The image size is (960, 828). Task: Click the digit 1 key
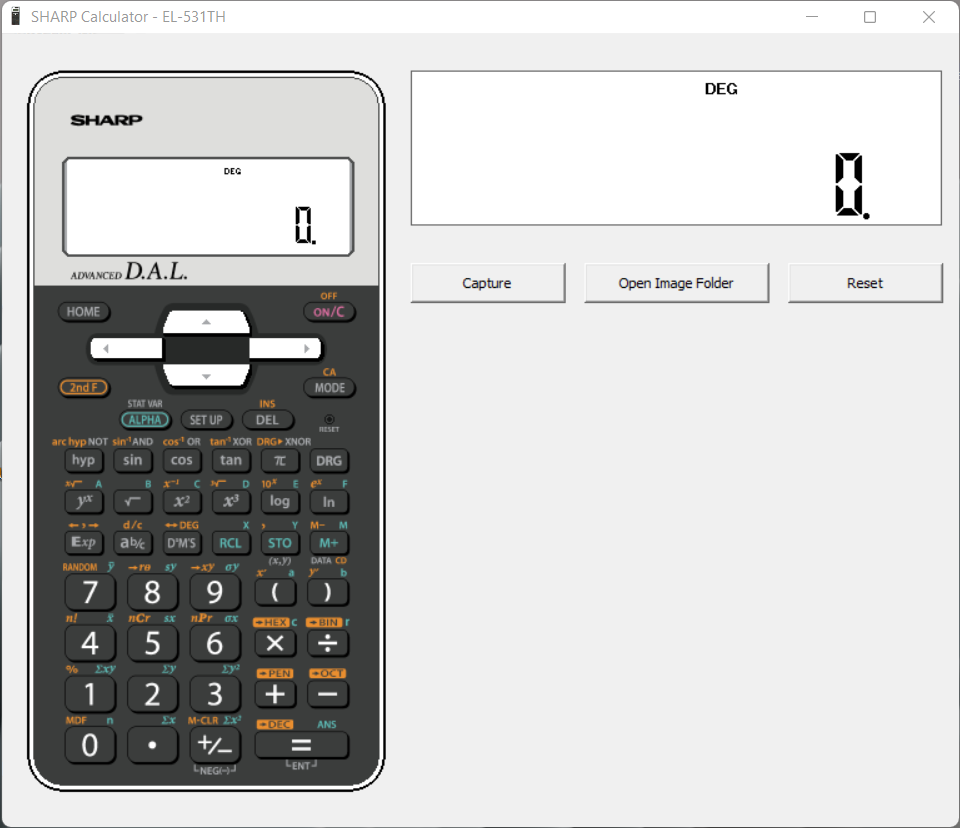point(90,694)
